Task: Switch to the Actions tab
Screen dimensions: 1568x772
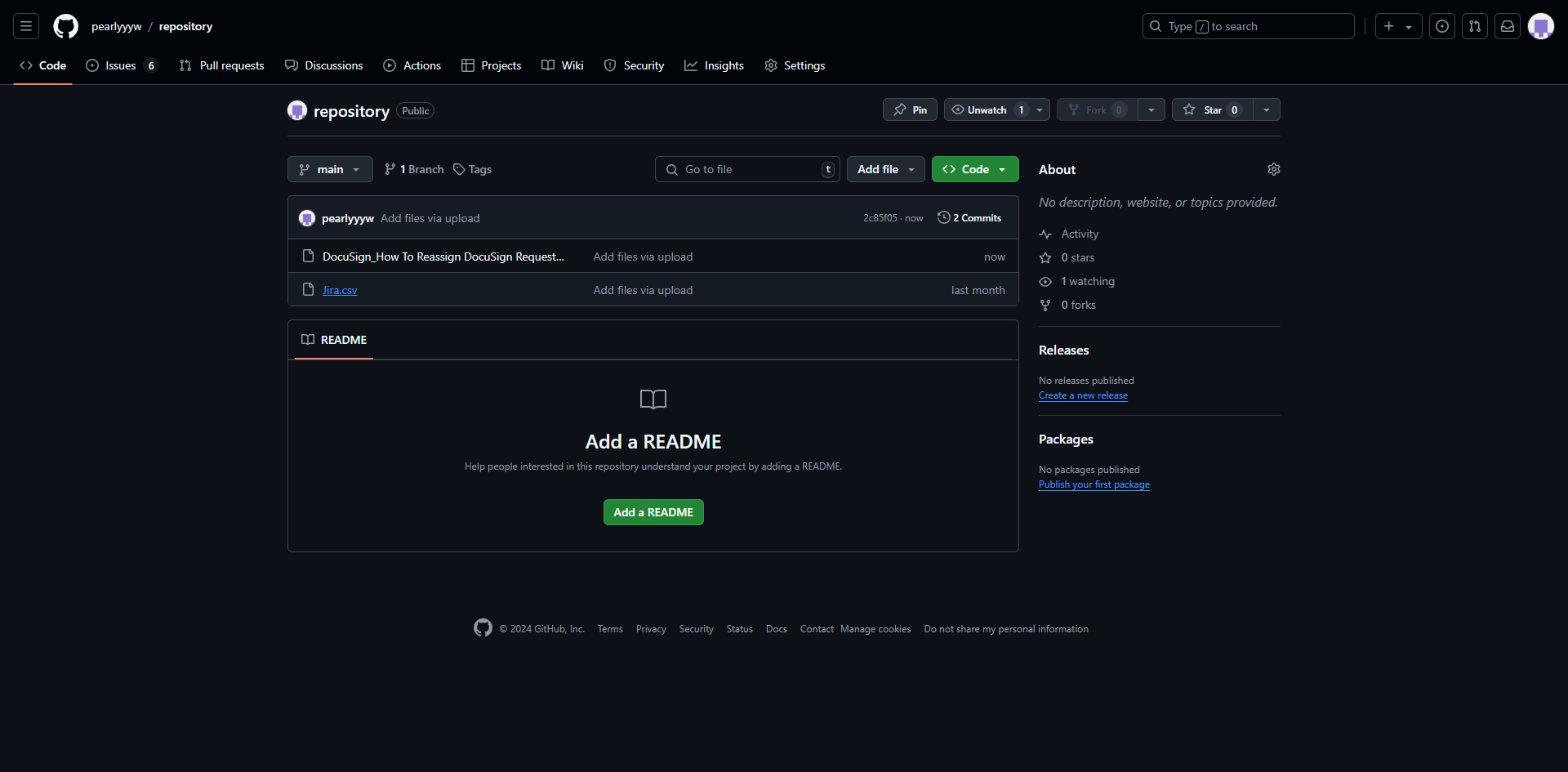Action: [x=412, y=65]
